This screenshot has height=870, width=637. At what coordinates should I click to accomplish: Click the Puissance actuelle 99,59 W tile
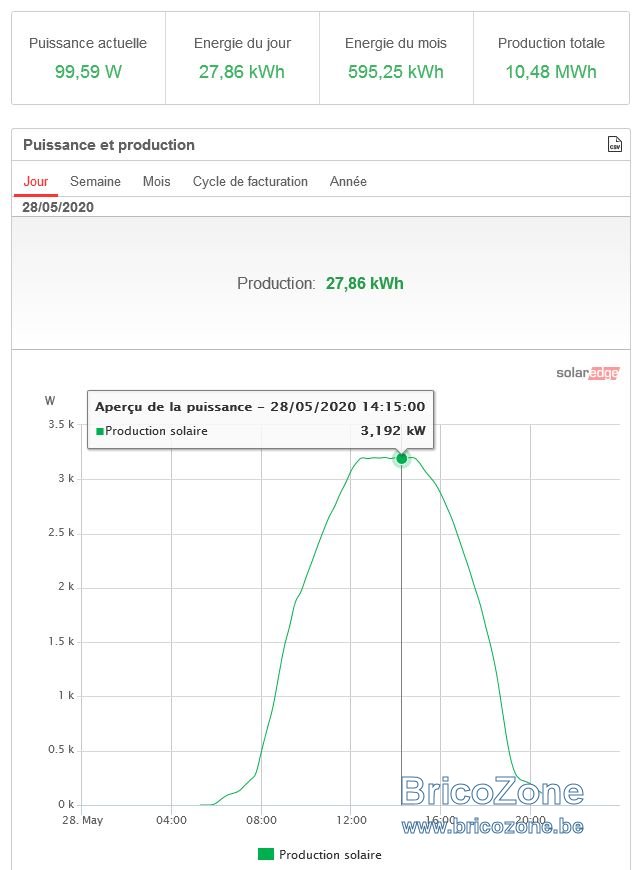[x=88, y=58]
